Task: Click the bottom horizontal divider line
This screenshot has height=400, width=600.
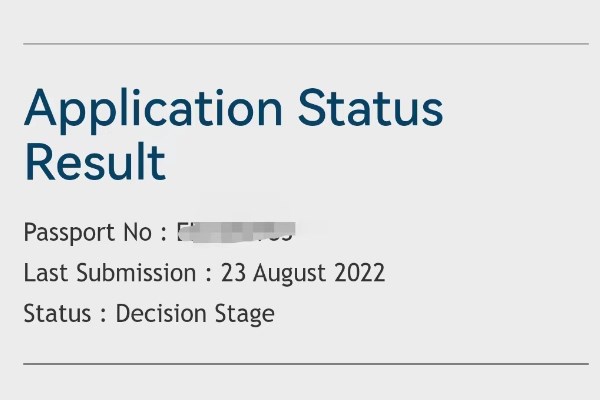Action: tap(305, 363)
